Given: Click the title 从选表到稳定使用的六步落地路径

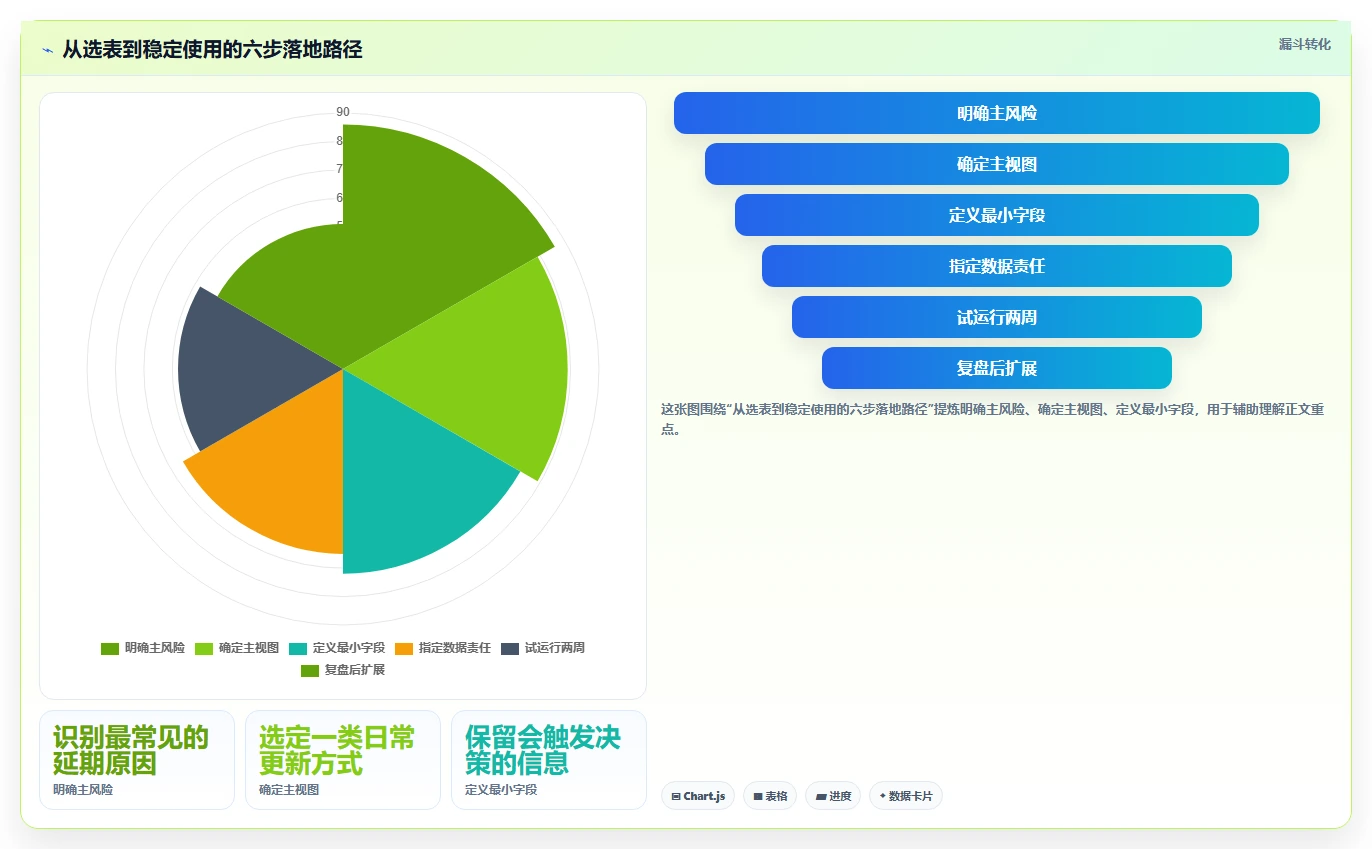Looking at the screenshot, I should tap(212, 50).
